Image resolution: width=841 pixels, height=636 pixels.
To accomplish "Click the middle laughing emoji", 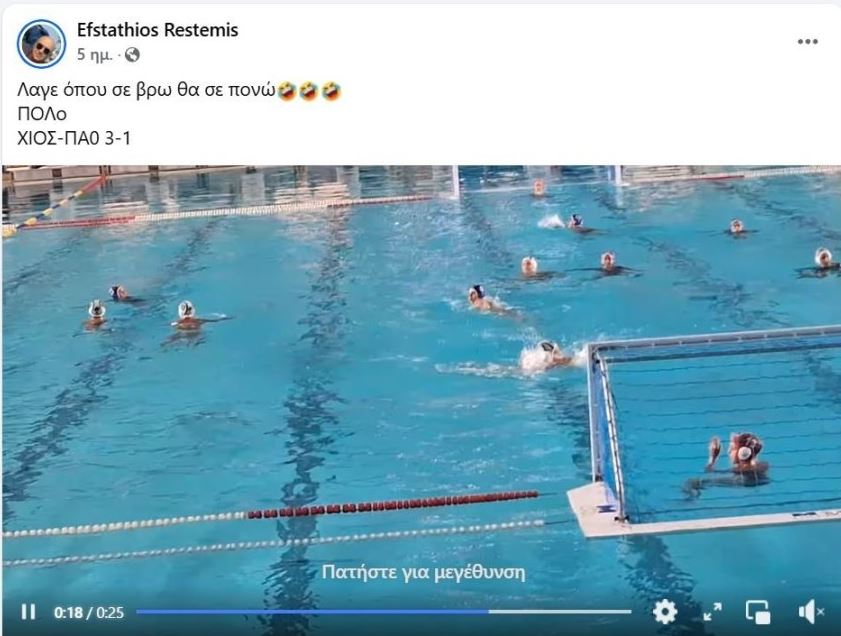I will [309, 91].
